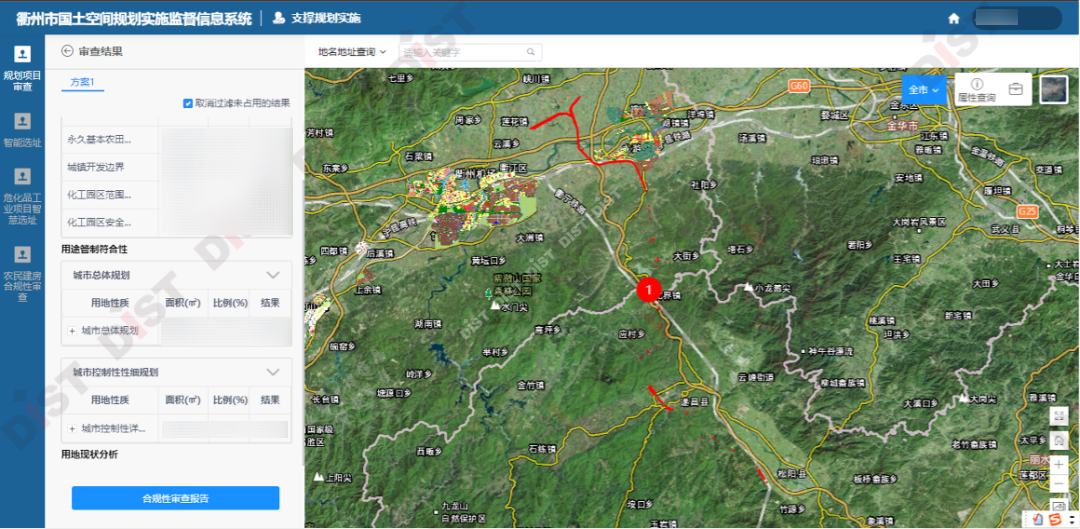Open 农民建房合规性审查 sidebar module
1080x529 pixels.
22,274
